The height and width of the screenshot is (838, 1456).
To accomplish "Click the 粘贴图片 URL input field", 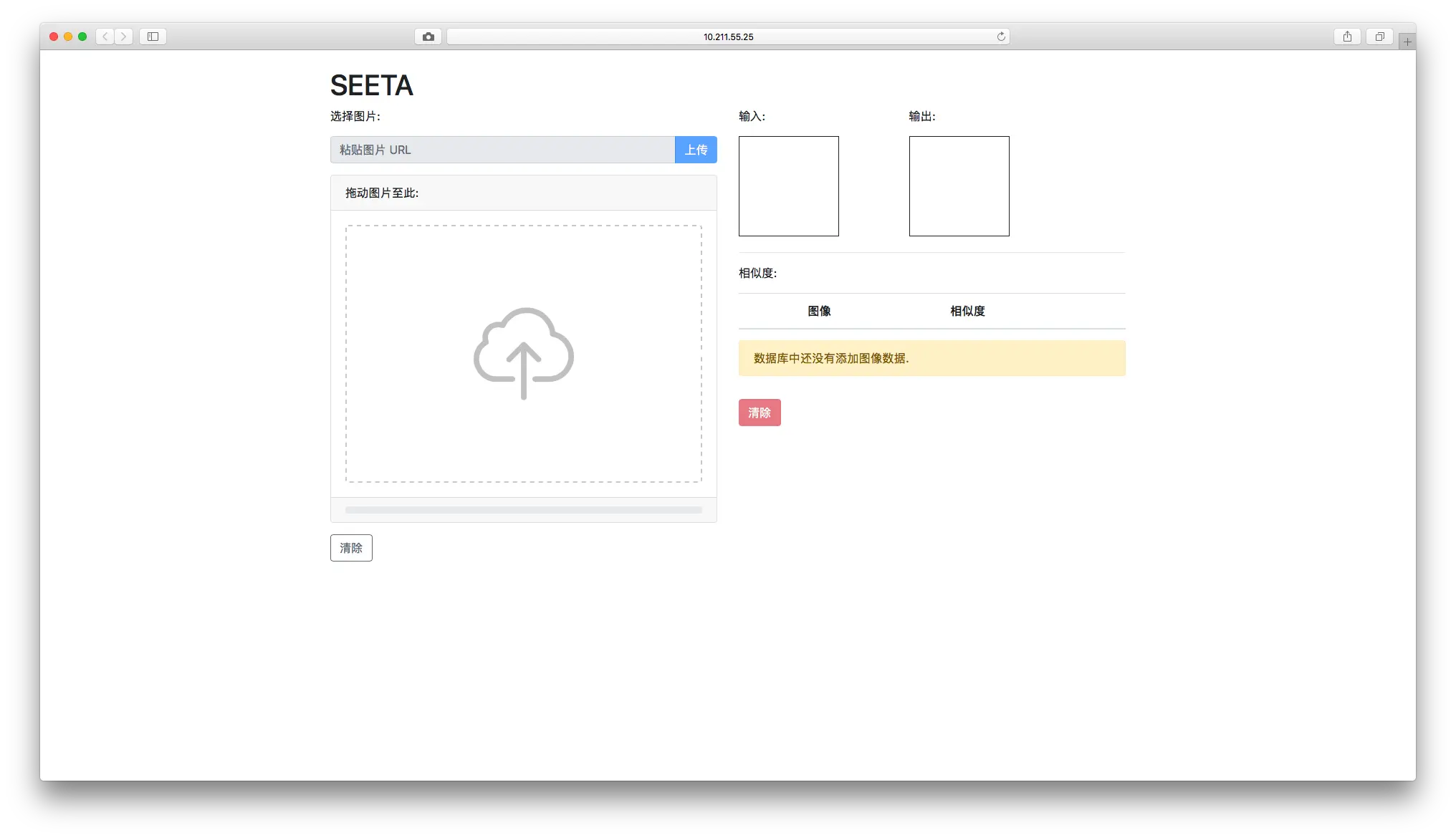I will 502,150.
